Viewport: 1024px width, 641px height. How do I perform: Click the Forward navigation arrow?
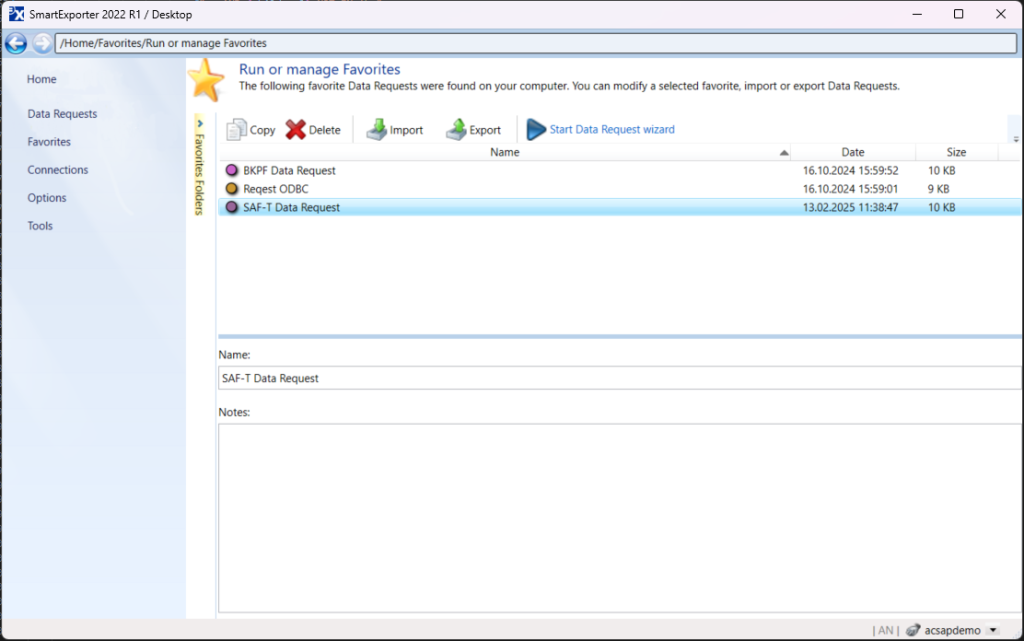[x=42, y=43]
